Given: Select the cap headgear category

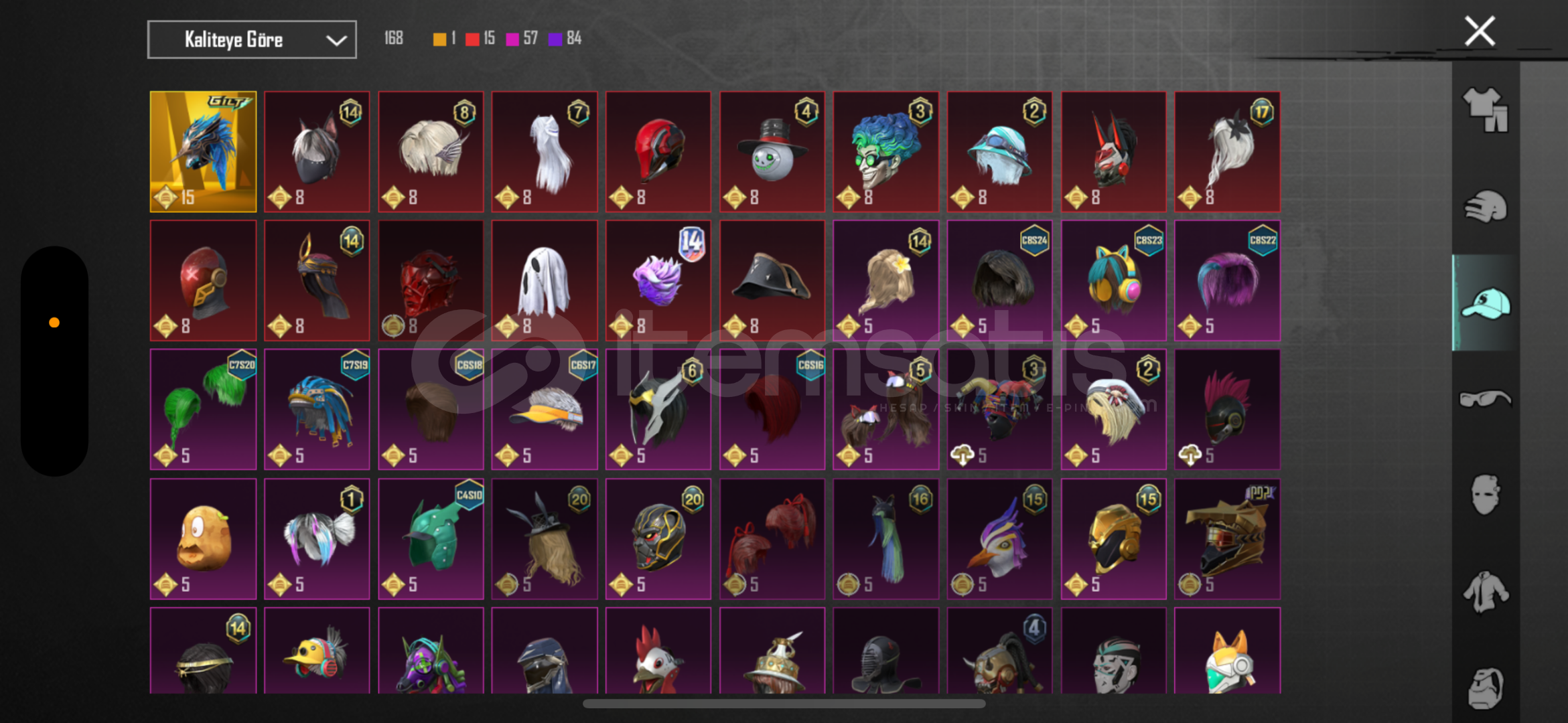Looking at the screenshot, I should (x=1485, y=303).
